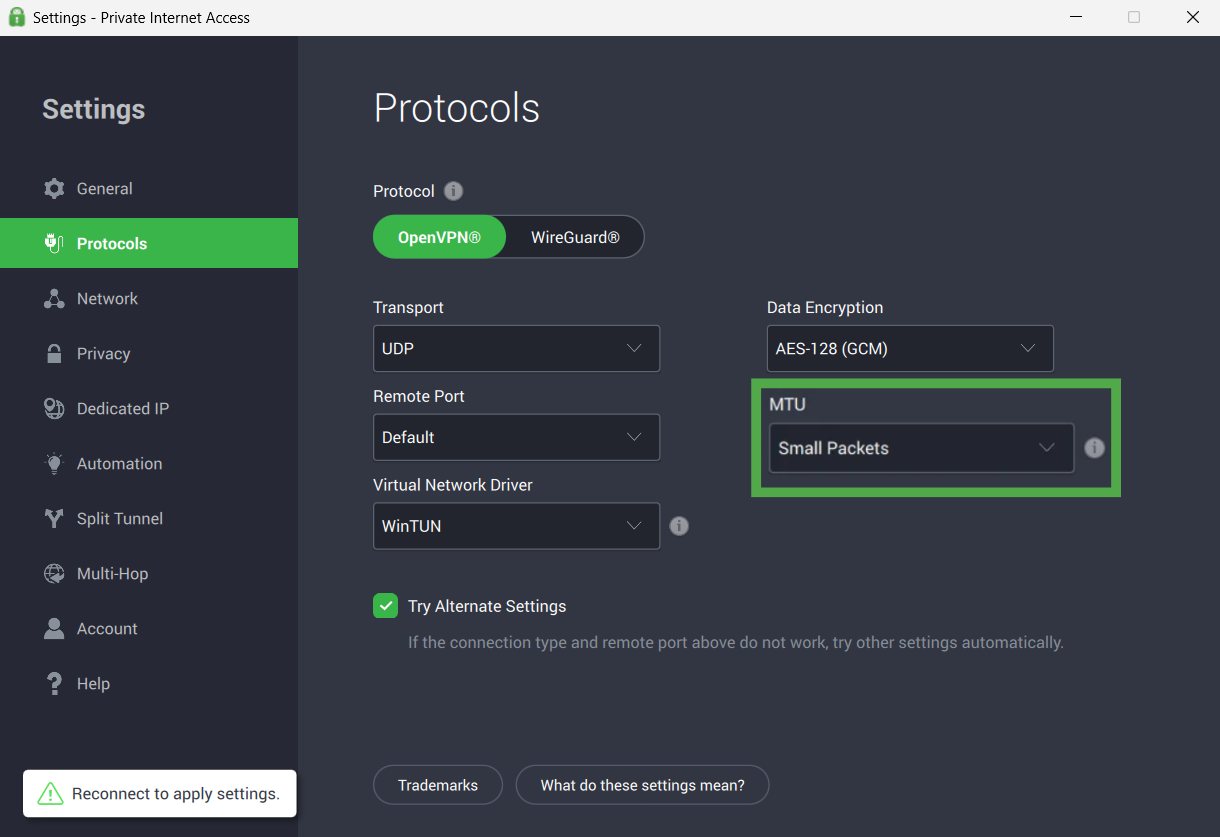The width and height of the screenshot is (1220, 837).
Task: Minimize the Private Internet Access settings window
Action: coord(1076,17)
